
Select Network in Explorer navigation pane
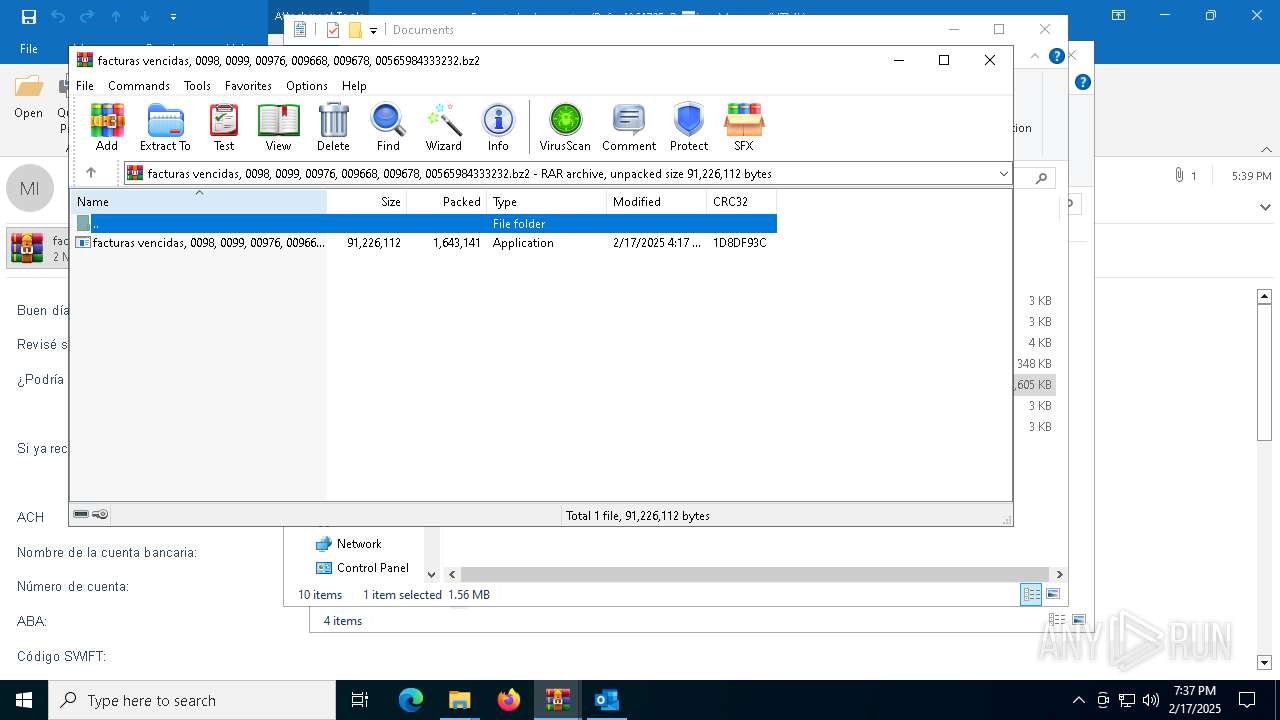point(358,544)
